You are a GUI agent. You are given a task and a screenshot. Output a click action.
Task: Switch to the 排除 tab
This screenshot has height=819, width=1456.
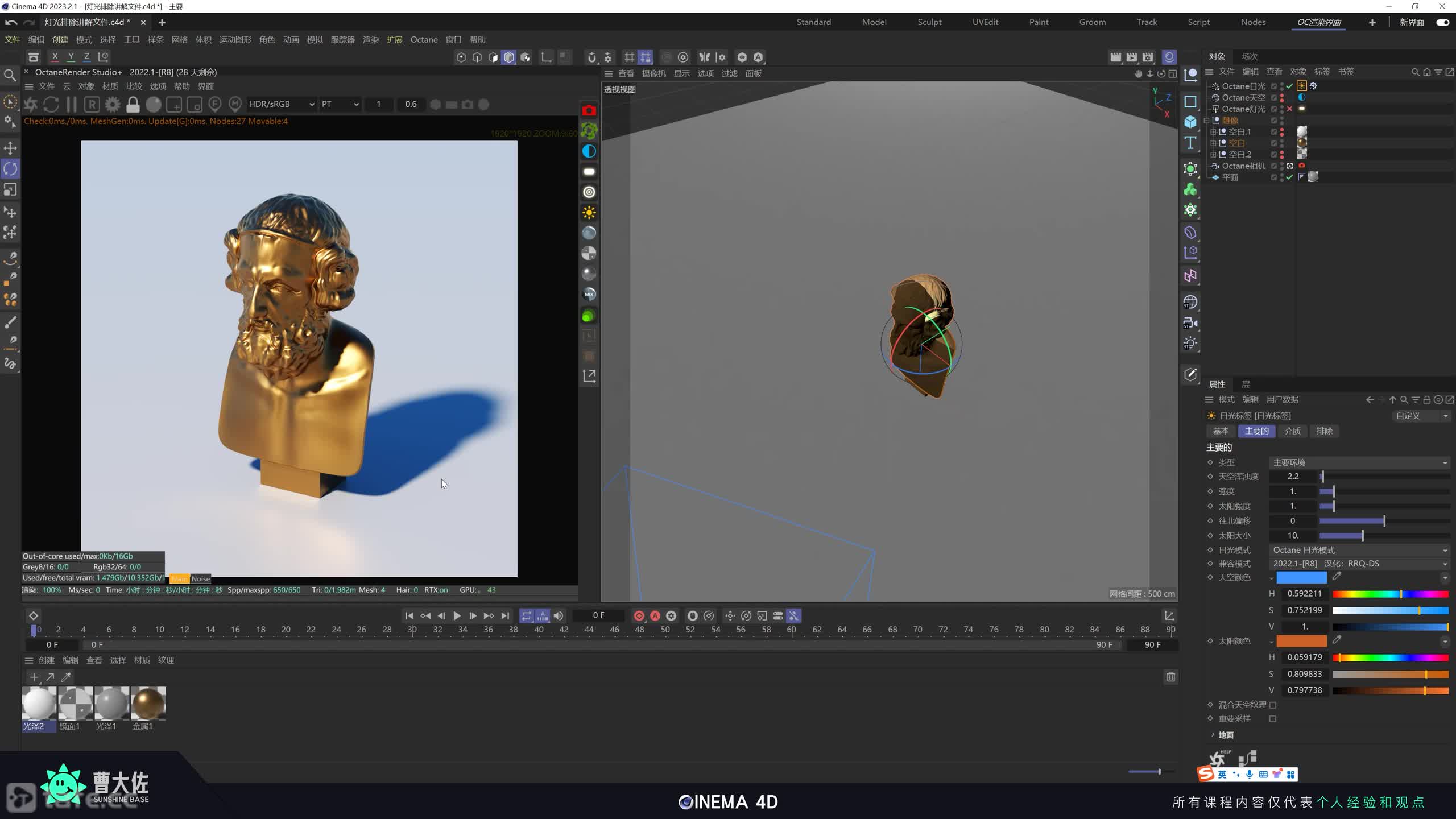tap(1324, 431)
